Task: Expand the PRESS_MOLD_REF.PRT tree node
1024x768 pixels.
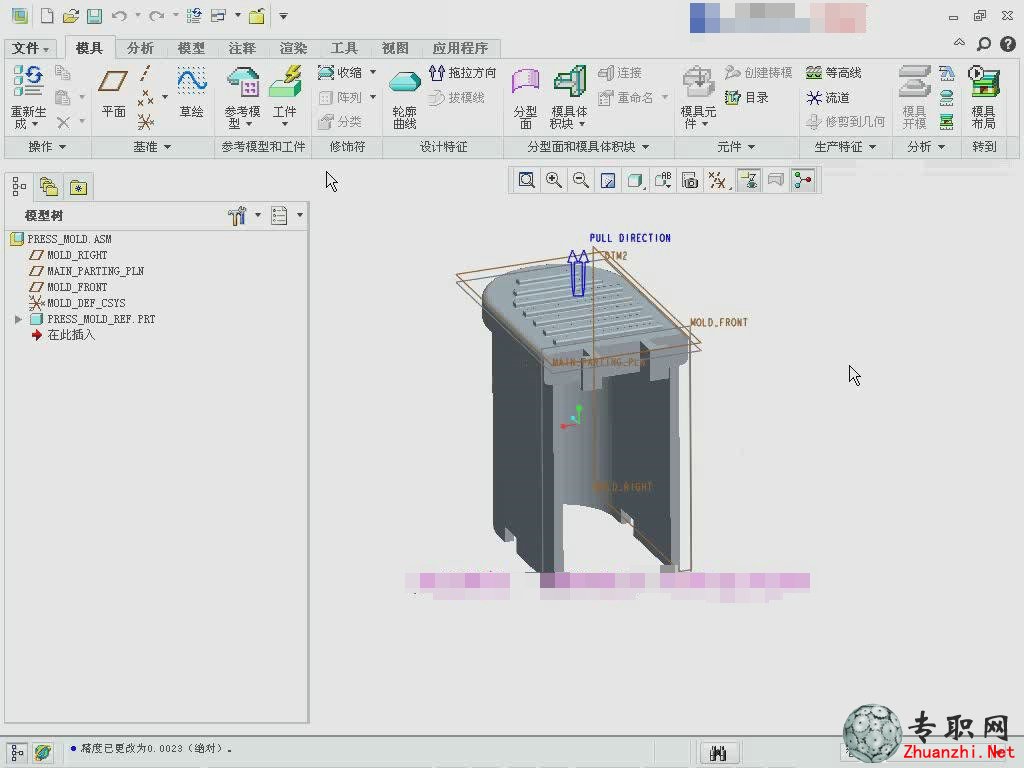Action: [18, 319]
